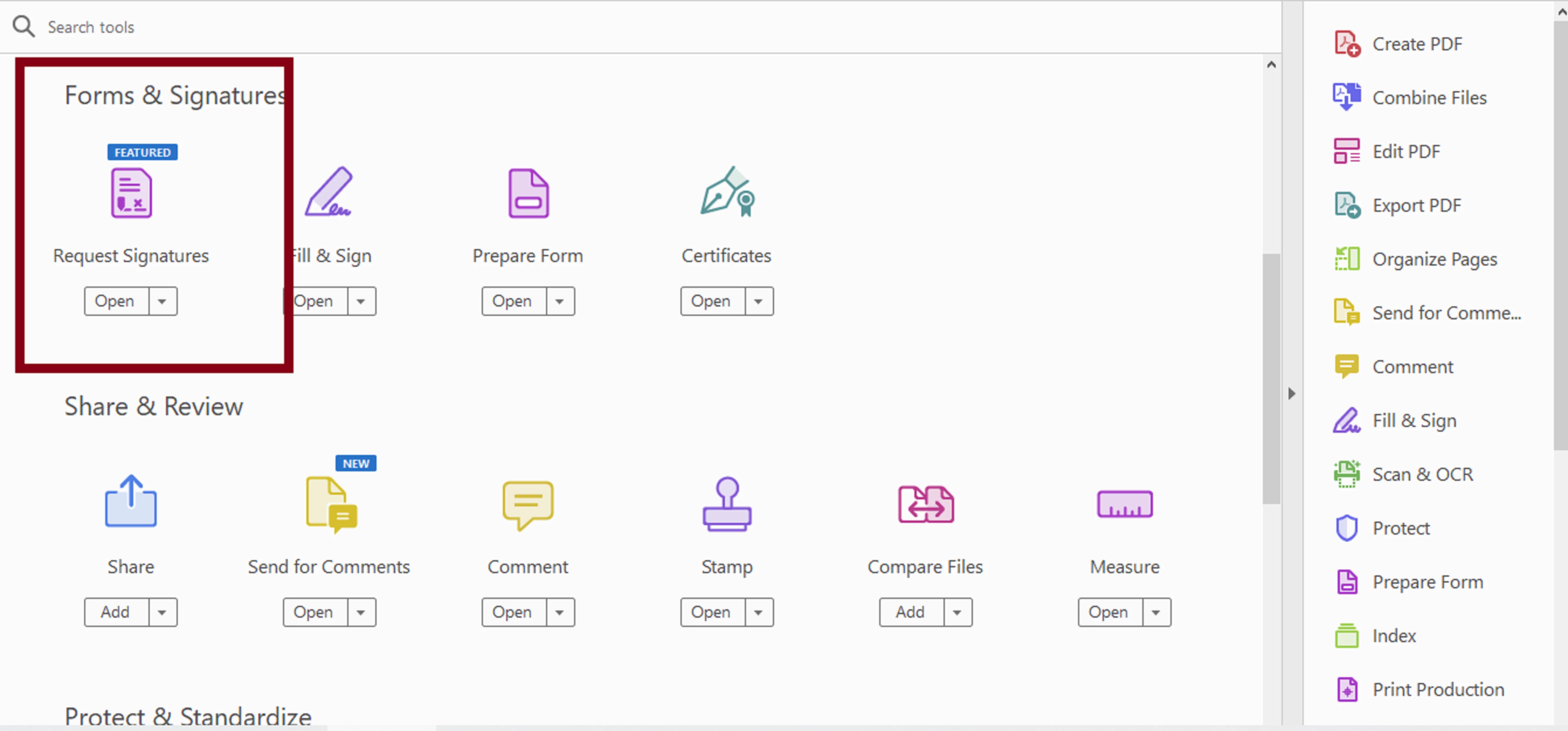Expand dropdown arrow beside Measure Open button
Image resolution: width=1568 pixels, height=731 pixels.
point(1155,612)
